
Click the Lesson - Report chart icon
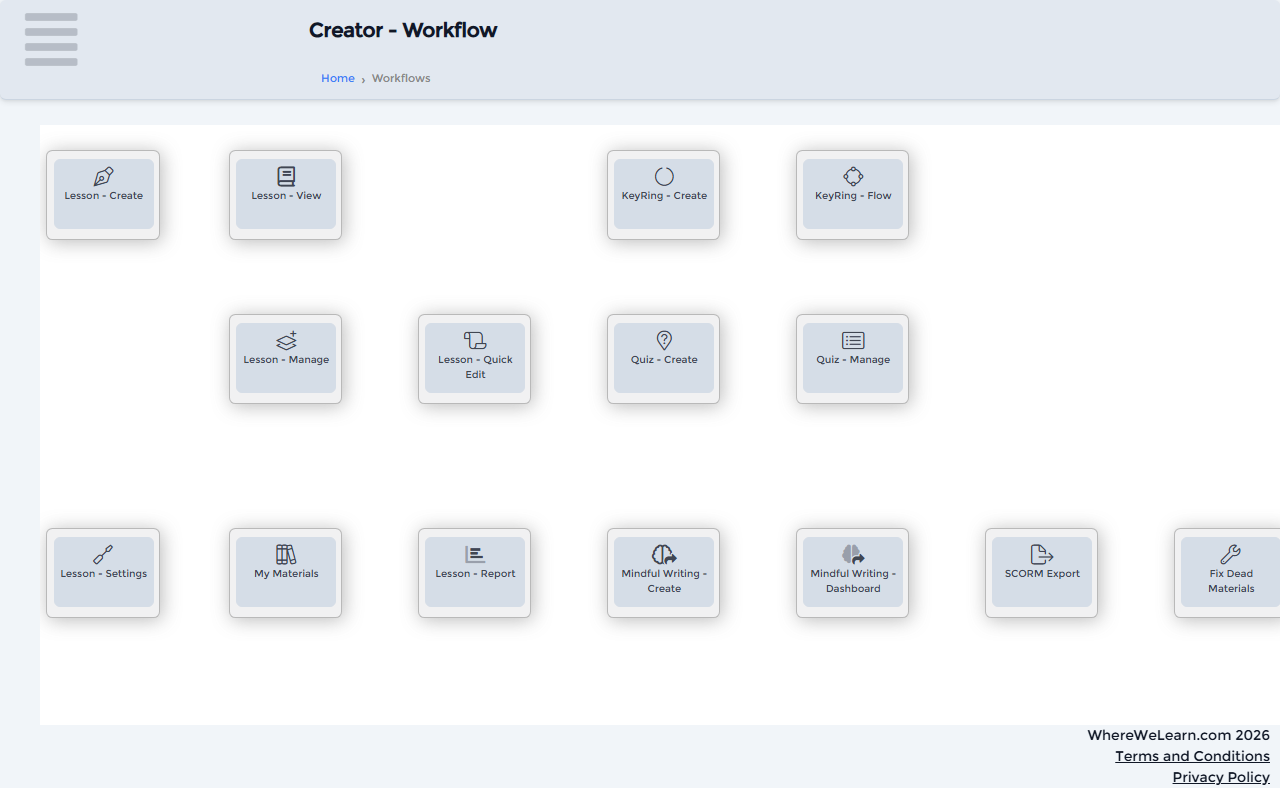[475, 555]
